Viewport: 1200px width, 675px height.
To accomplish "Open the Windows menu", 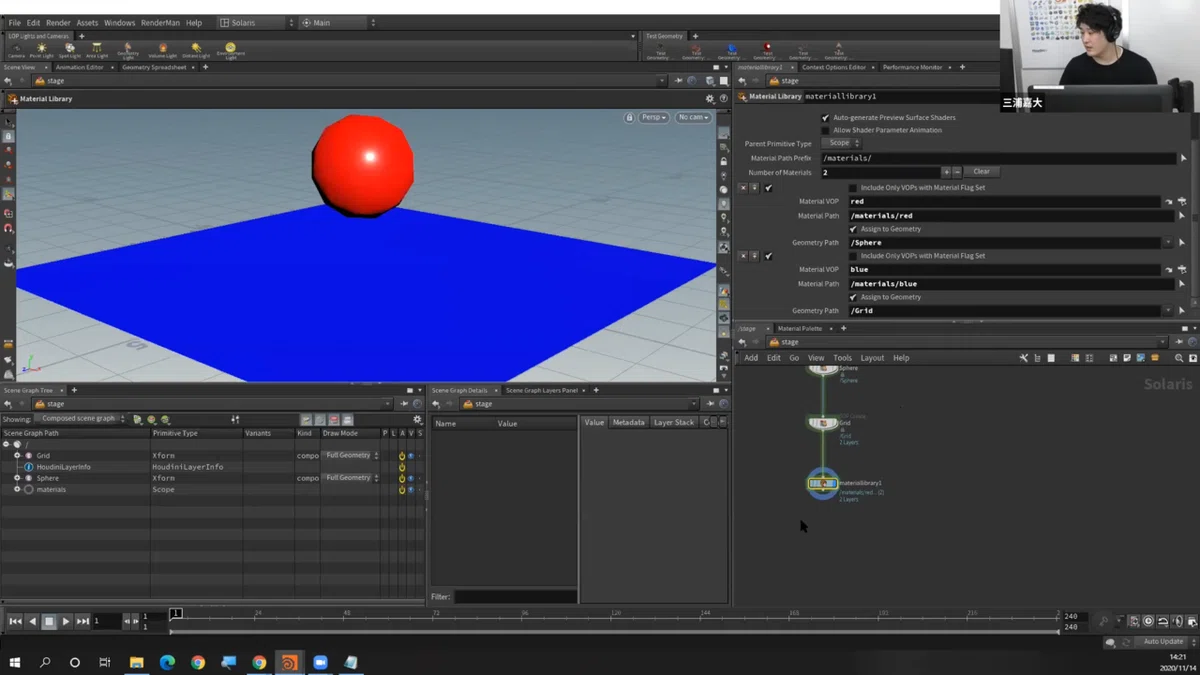I will click(119, 22).
